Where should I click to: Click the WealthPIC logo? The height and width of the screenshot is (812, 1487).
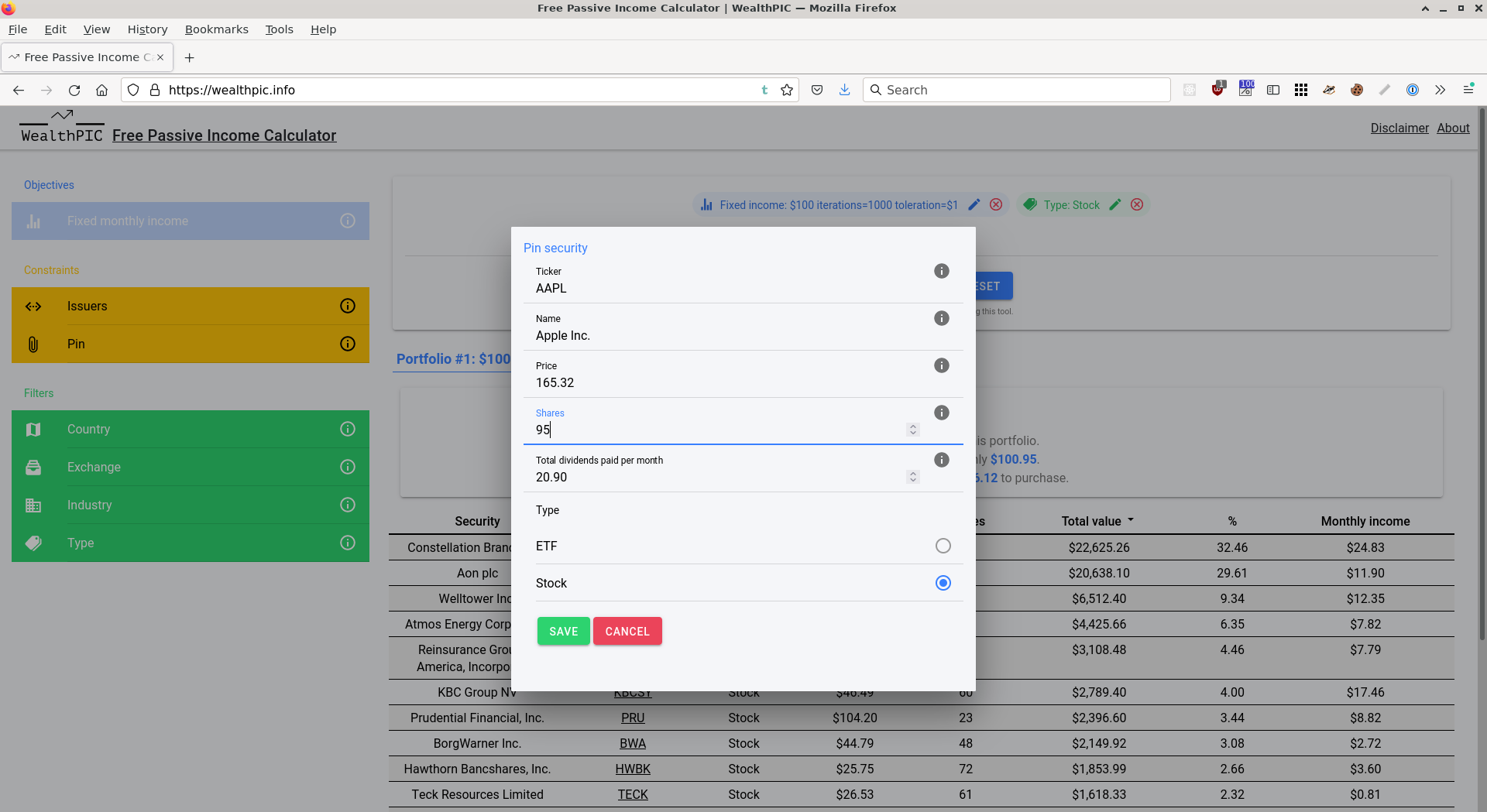tap(62, 128)
